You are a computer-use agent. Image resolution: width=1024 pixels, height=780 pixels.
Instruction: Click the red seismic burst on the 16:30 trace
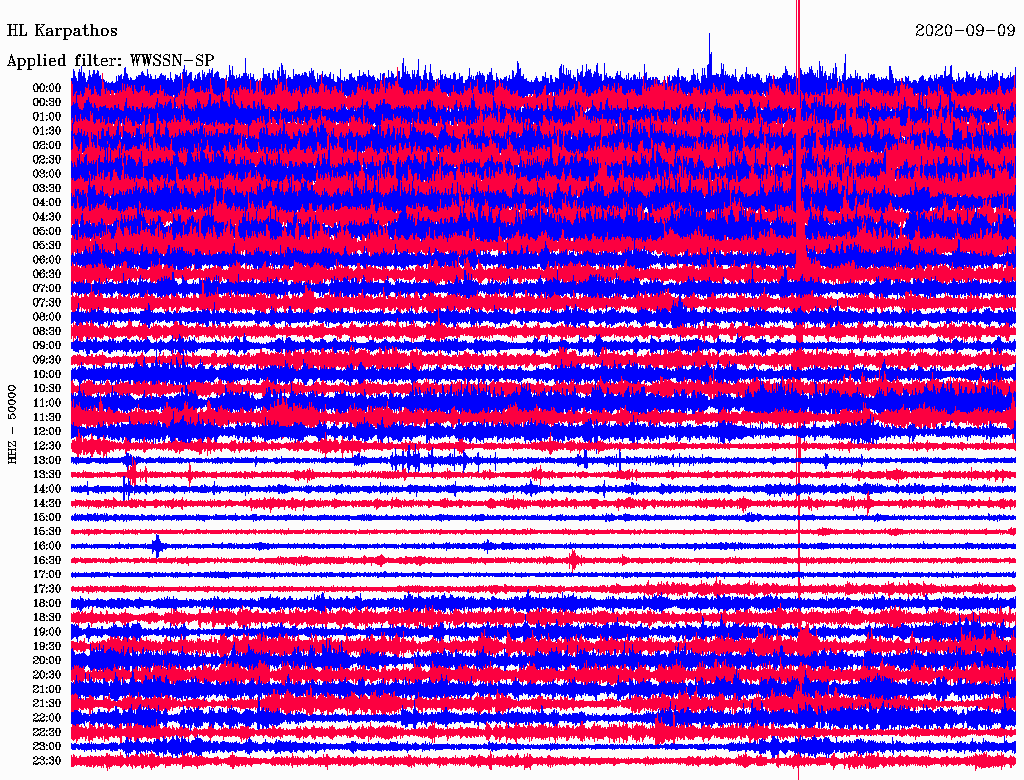573,561
